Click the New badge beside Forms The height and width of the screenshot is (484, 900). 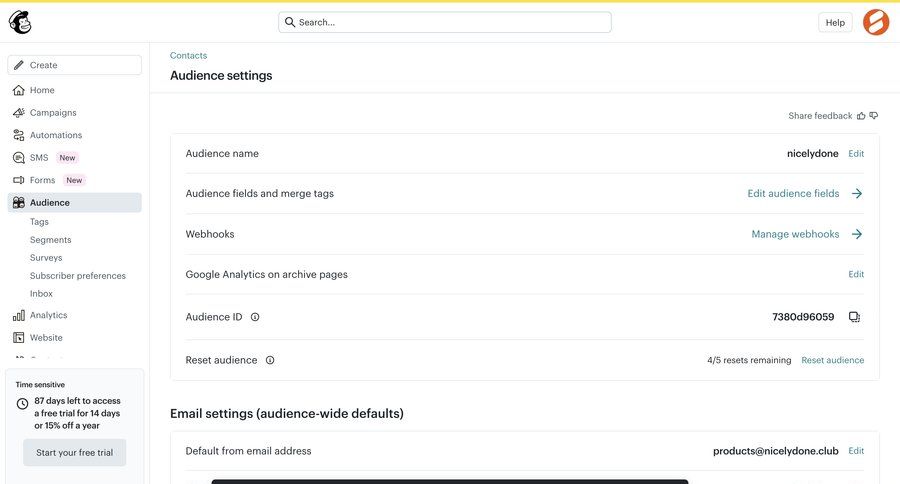[74, 180]
